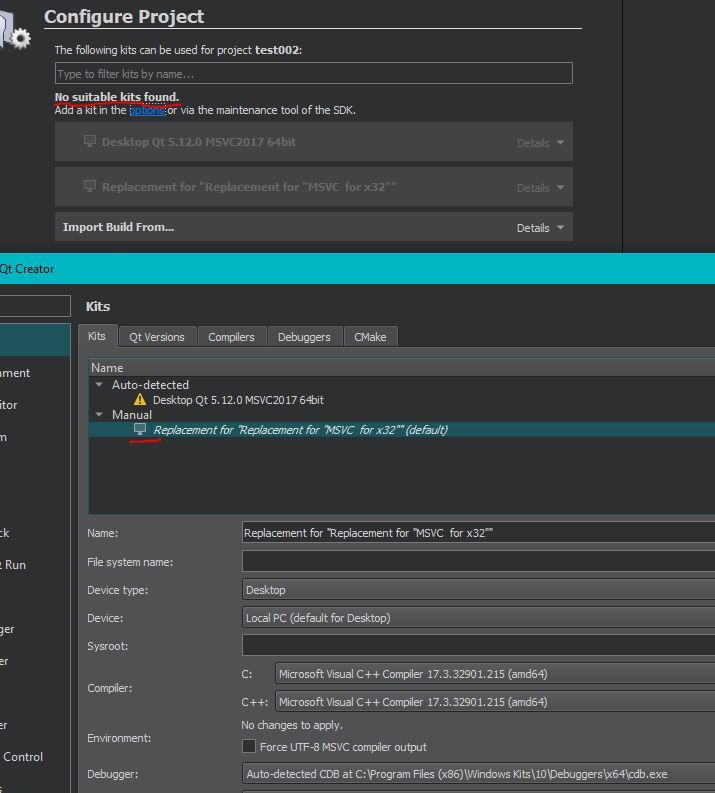Image resolution: width=715 pixels, height=793 pixels.
Task: Click the filter kits by name field
Action: coord(314,73)
